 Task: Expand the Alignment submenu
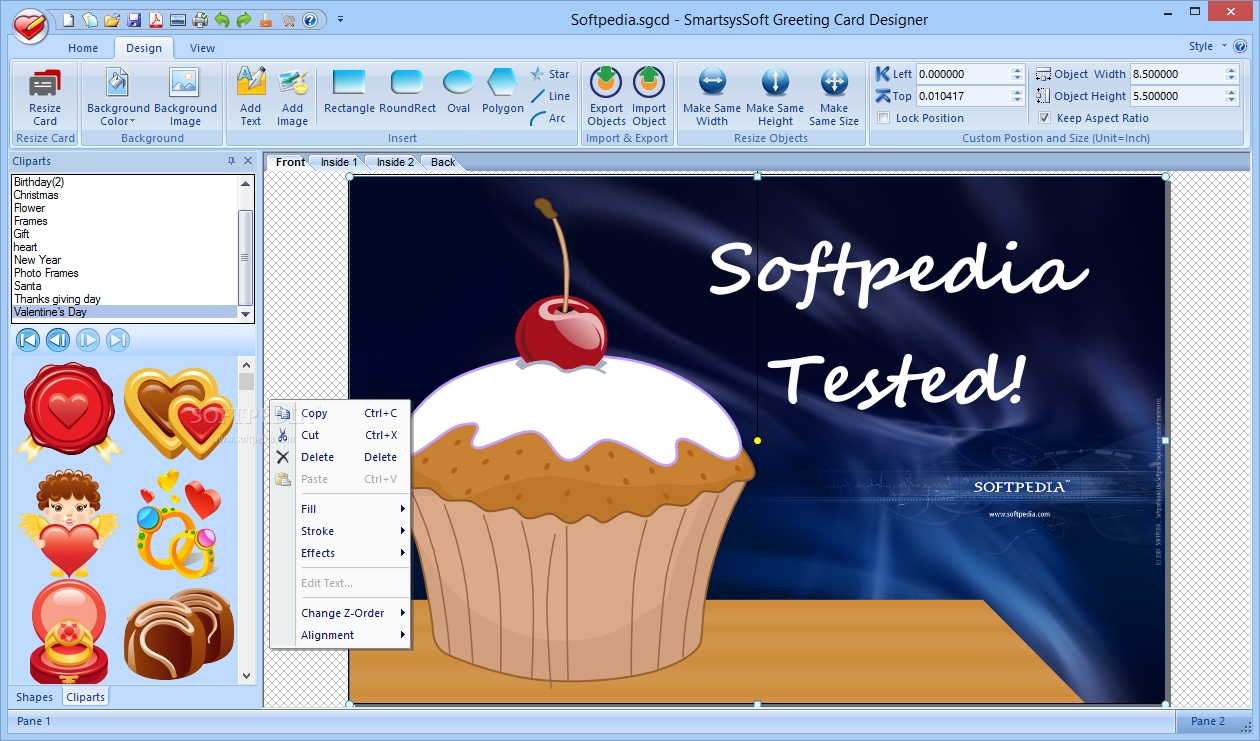(x=340, y=635)
